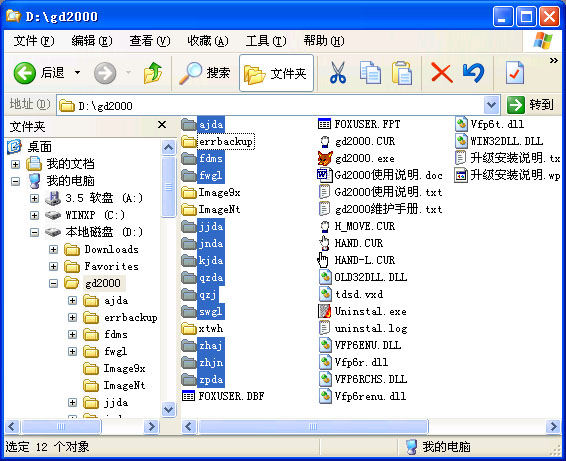The image size is (566, 461).
Task: Select the VFP6RCHS.DLL file
Action: 371,379
